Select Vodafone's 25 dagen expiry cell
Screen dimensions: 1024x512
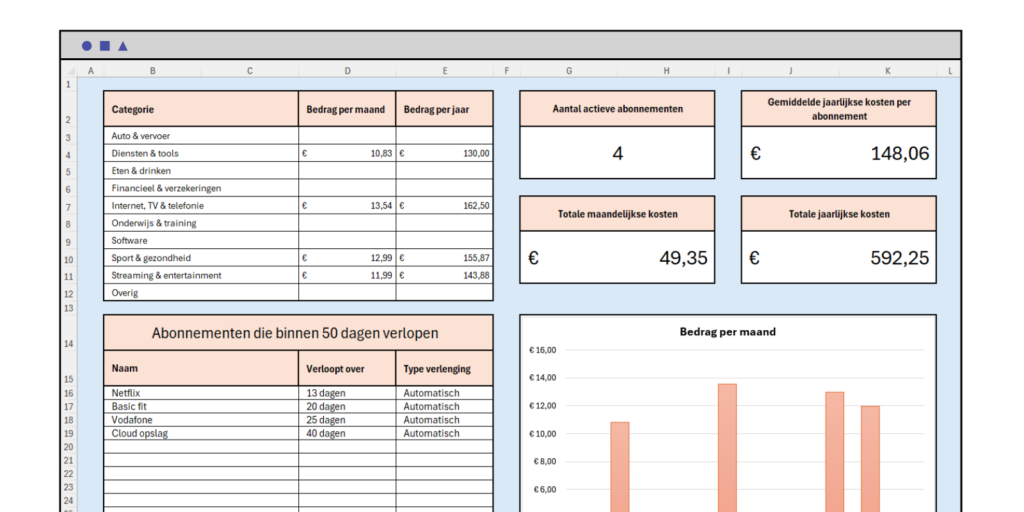(346, 420)
